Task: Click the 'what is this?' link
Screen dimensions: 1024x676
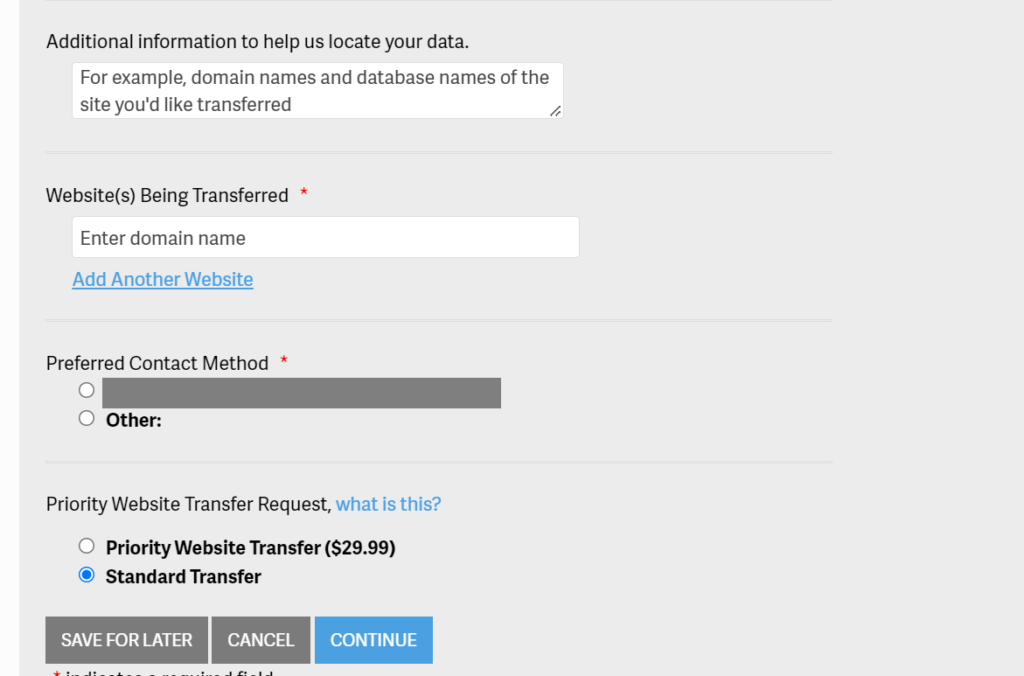Action: point(388,504)
